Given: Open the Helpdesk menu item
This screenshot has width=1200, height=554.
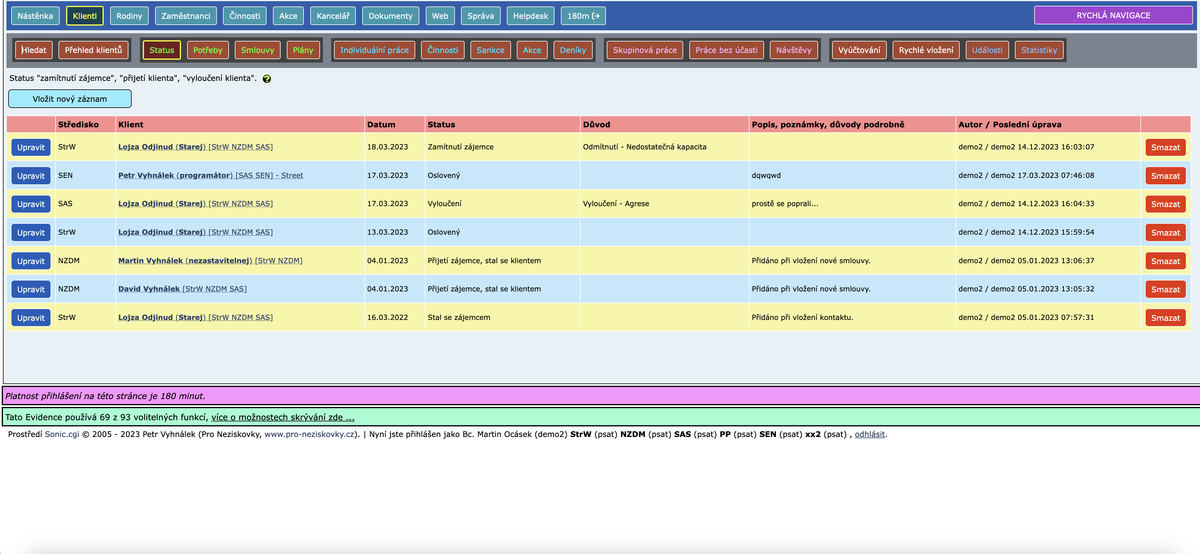Looking at the screenshot, I should pyautogui.click(x=530, y=16).
